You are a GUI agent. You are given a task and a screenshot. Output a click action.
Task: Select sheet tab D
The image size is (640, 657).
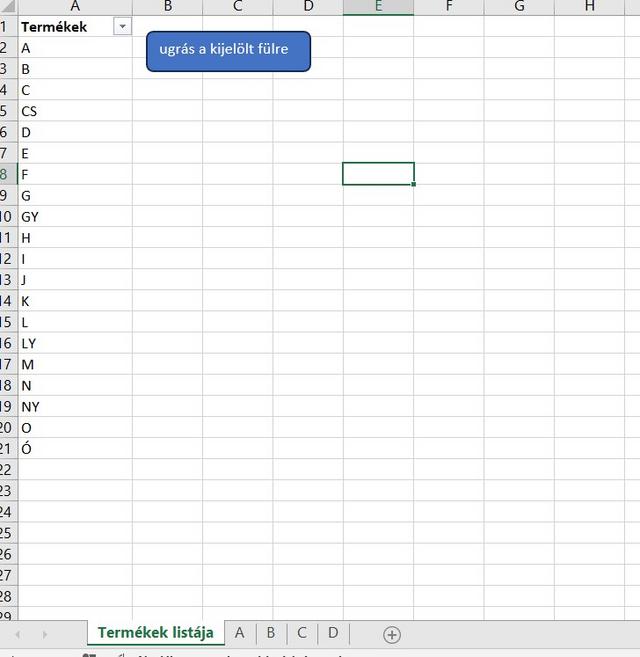coord(333,633)
